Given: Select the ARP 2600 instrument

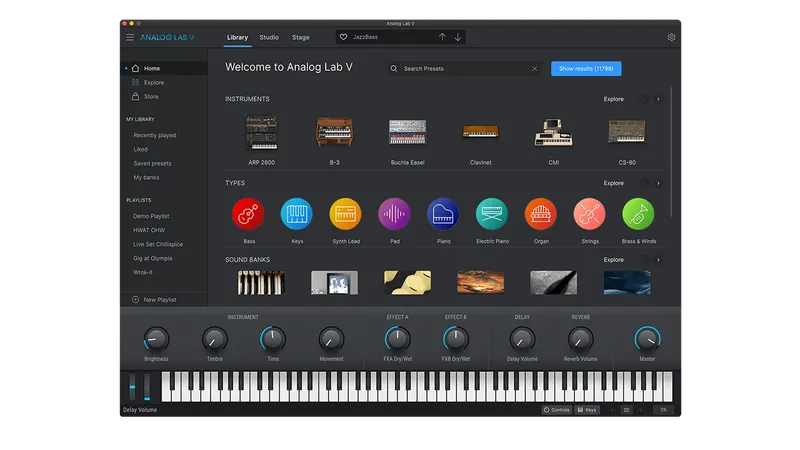Looking at the screenshot, I should pyautogui.click(x=261, y=132).
